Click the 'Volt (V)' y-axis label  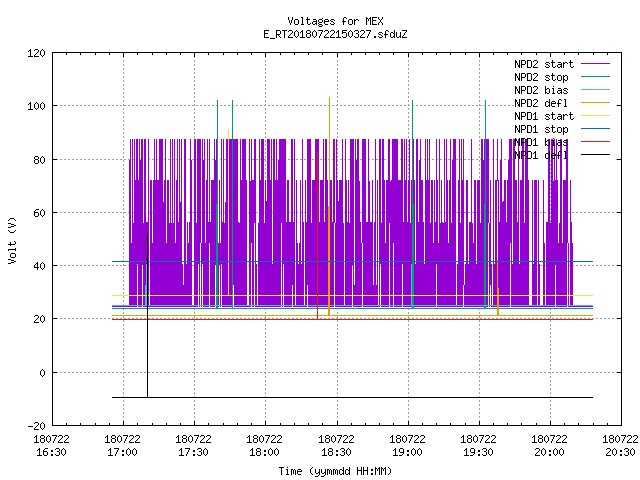click(12, 240)
